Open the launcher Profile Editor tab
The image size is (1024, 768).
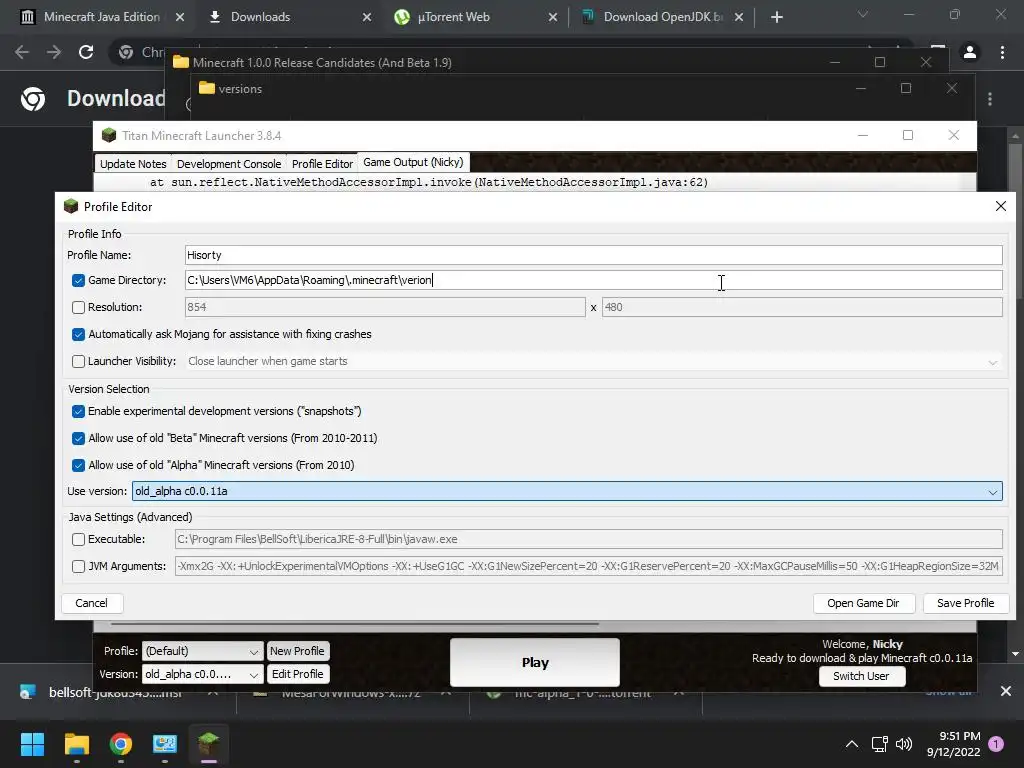pyautogui.click(x=322, y=164)
